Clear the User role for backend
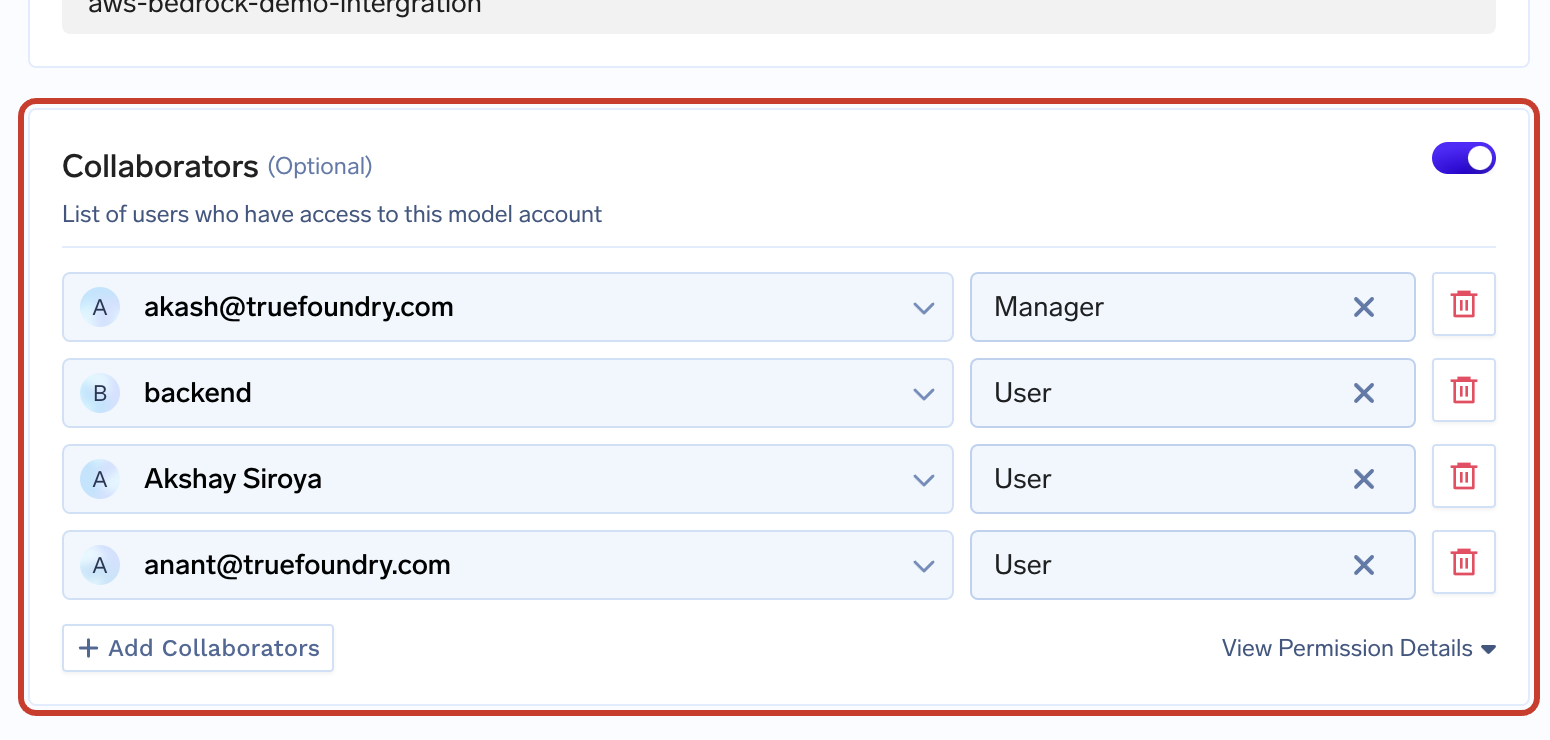1550x740 pixels. pyautogui.click(x=1363, y=393)
